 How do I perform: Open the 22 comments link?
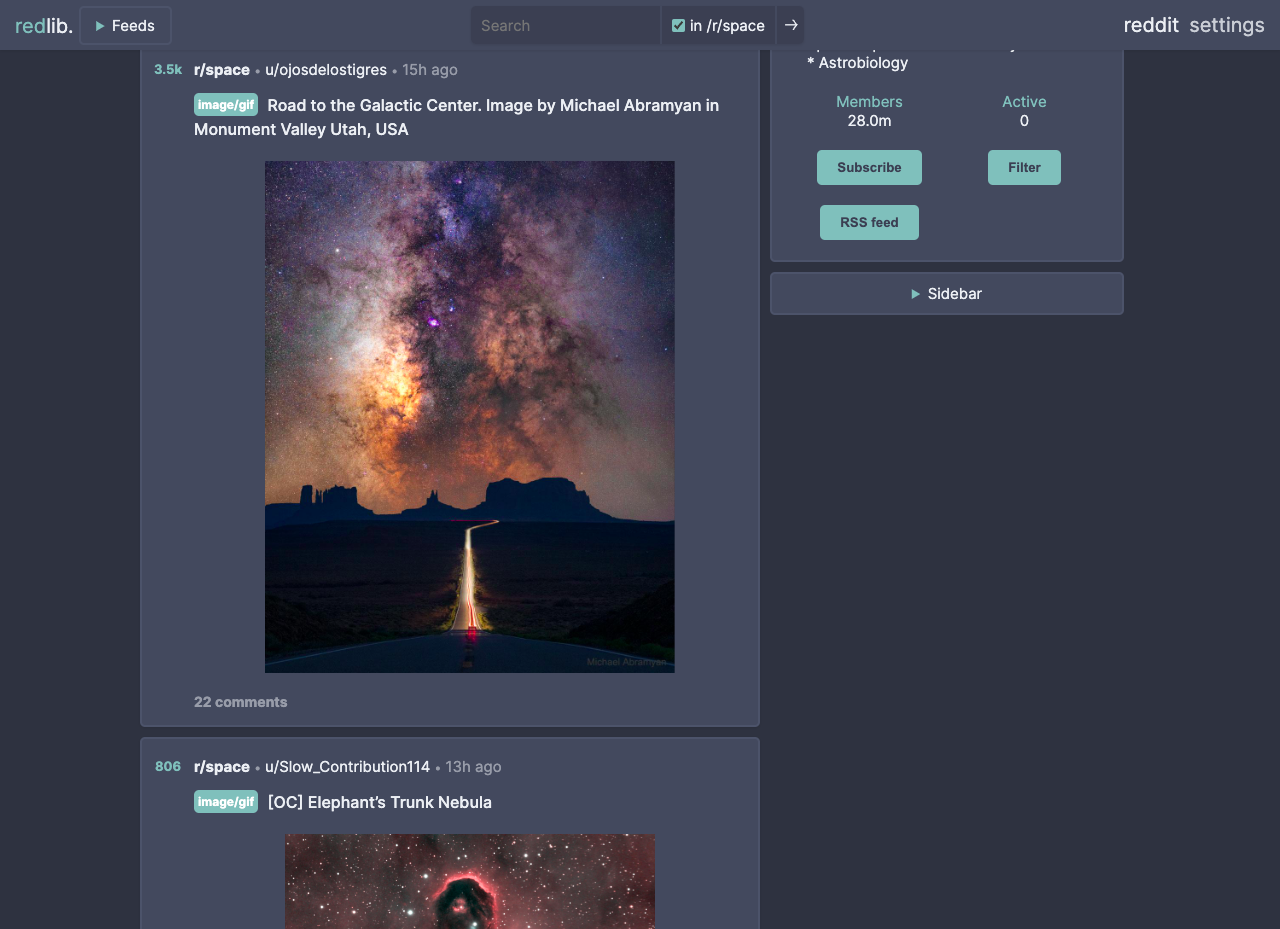pos(241,702)
